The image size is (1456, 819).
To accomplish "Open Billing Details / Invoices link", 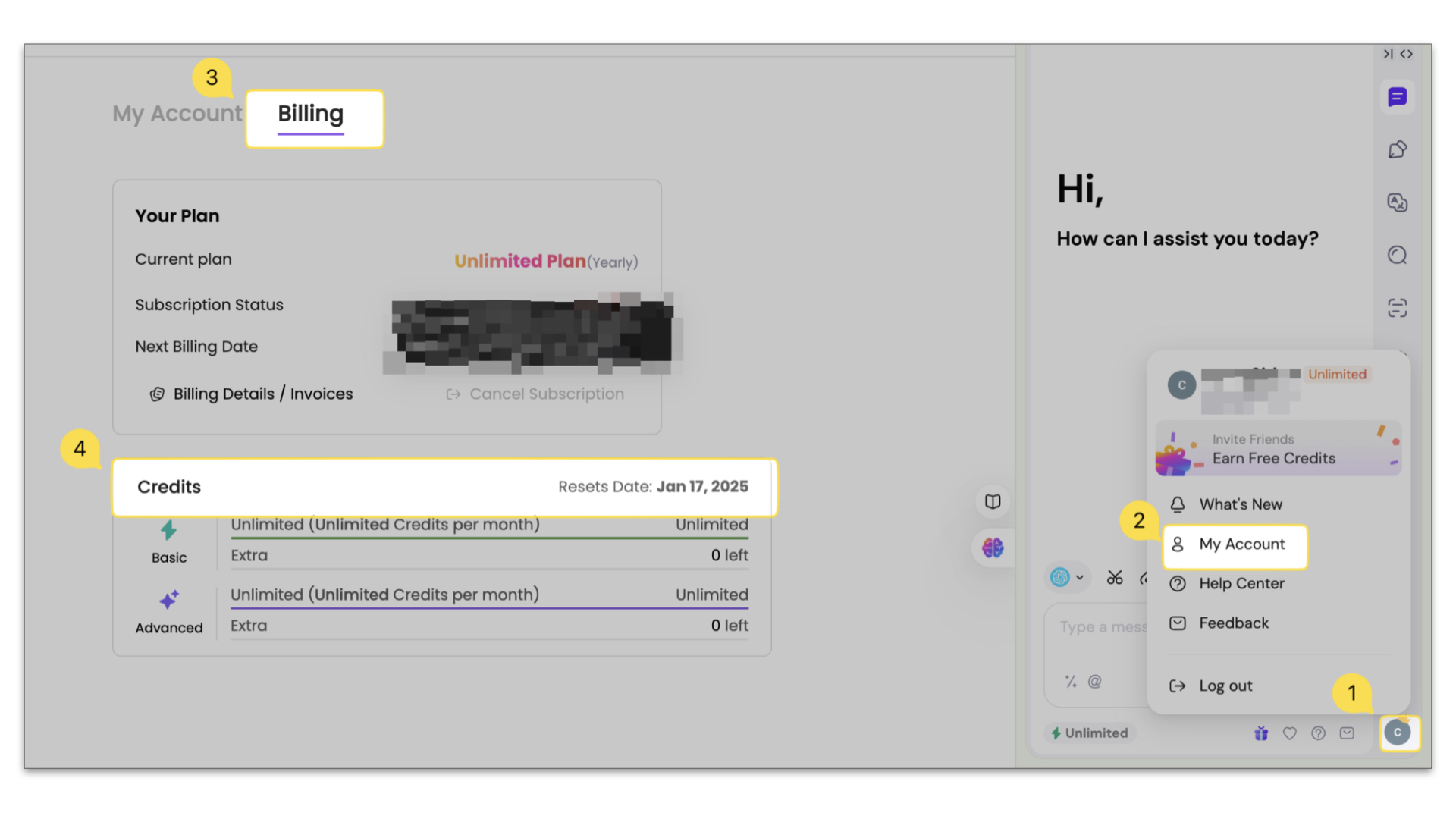I will pyautogui.click(x=251, y=394).
